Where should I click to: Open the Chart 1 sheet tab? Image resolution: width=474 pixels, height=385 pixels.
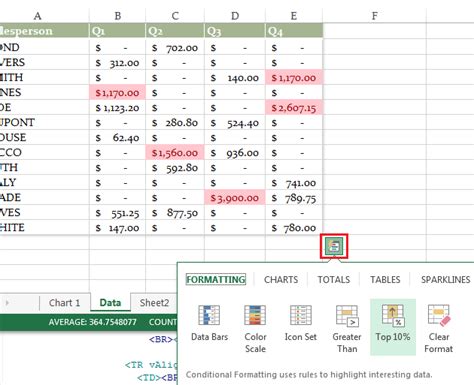(x=64, y=303)
